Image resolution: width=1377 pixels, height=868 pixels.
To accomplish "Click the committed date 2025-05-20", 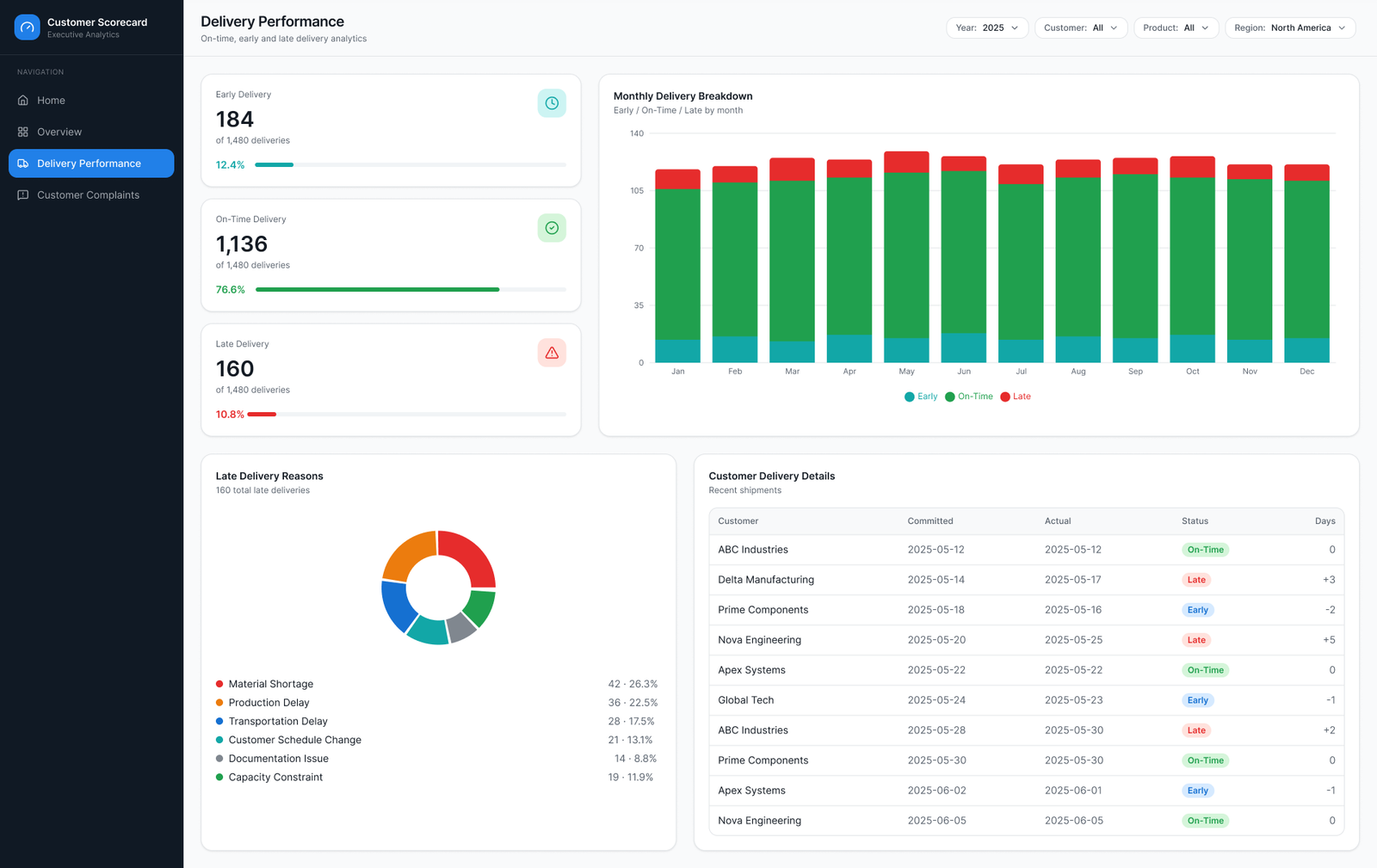I will (936, 640).
